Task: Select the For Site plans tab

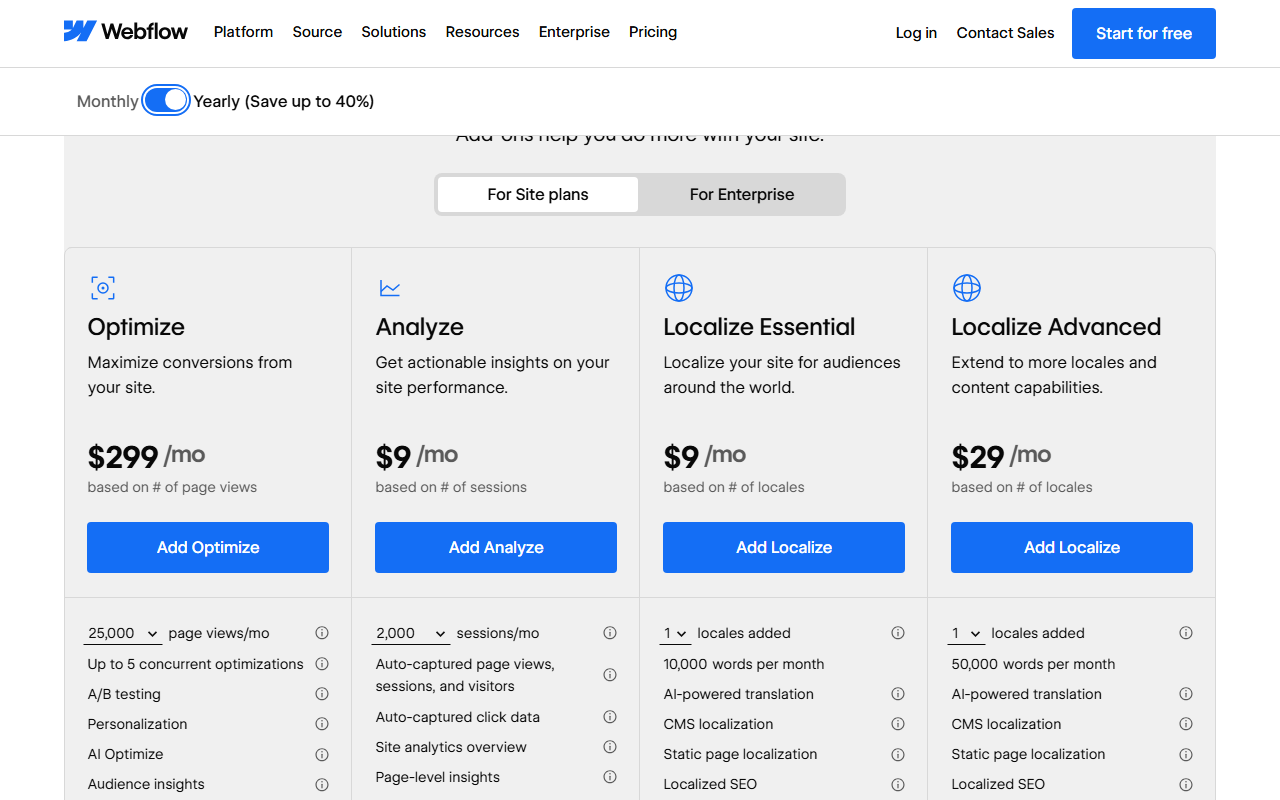Action: tap(538, 194)
